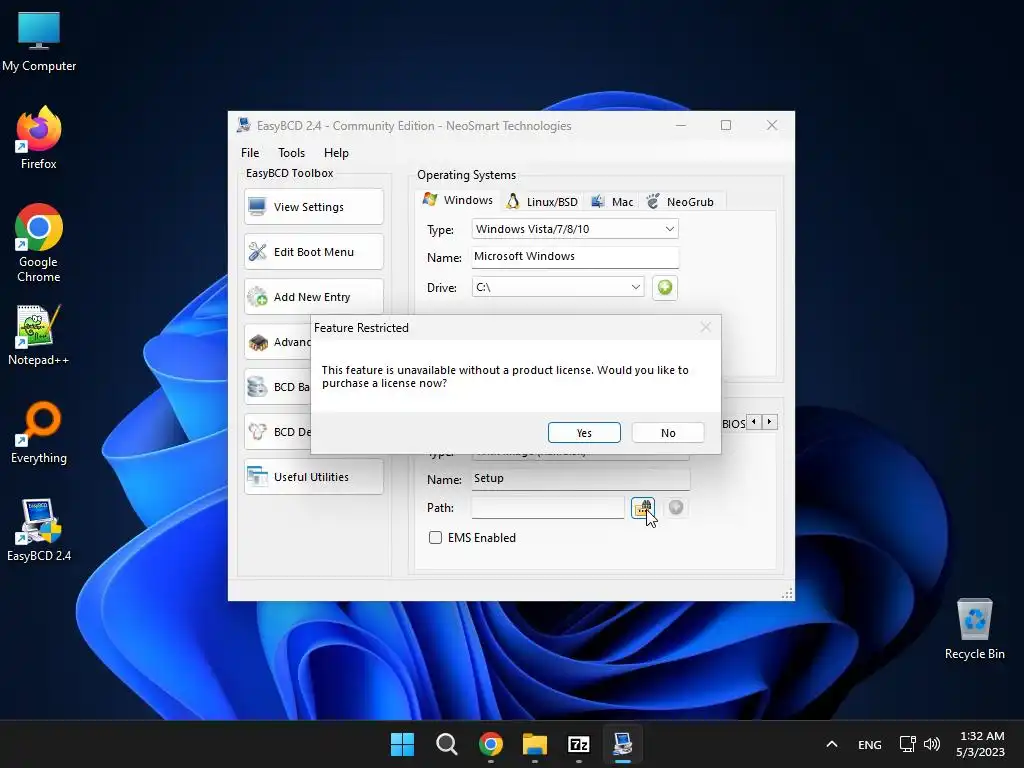The image size is (1024, 768).
Task: Click the Edit Boot Menu tools icon
Action: pos(257,251)
